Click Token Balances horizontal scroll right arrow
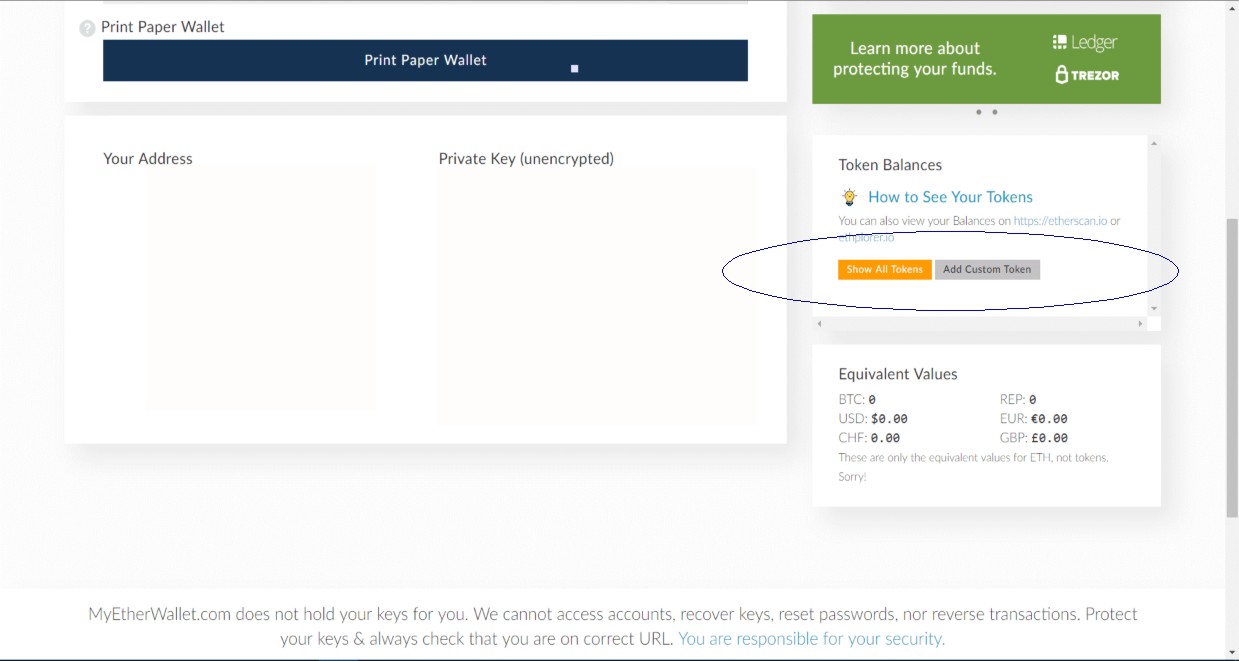 coord(1140,324)
